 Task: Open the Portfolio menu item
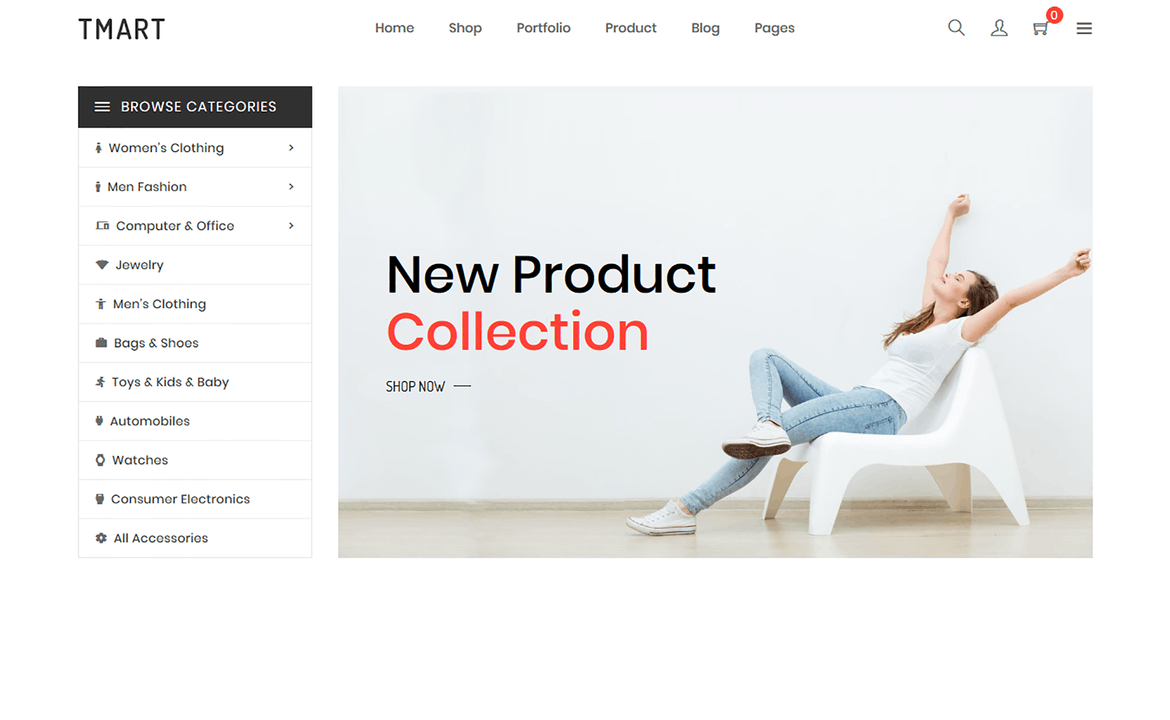543,28
